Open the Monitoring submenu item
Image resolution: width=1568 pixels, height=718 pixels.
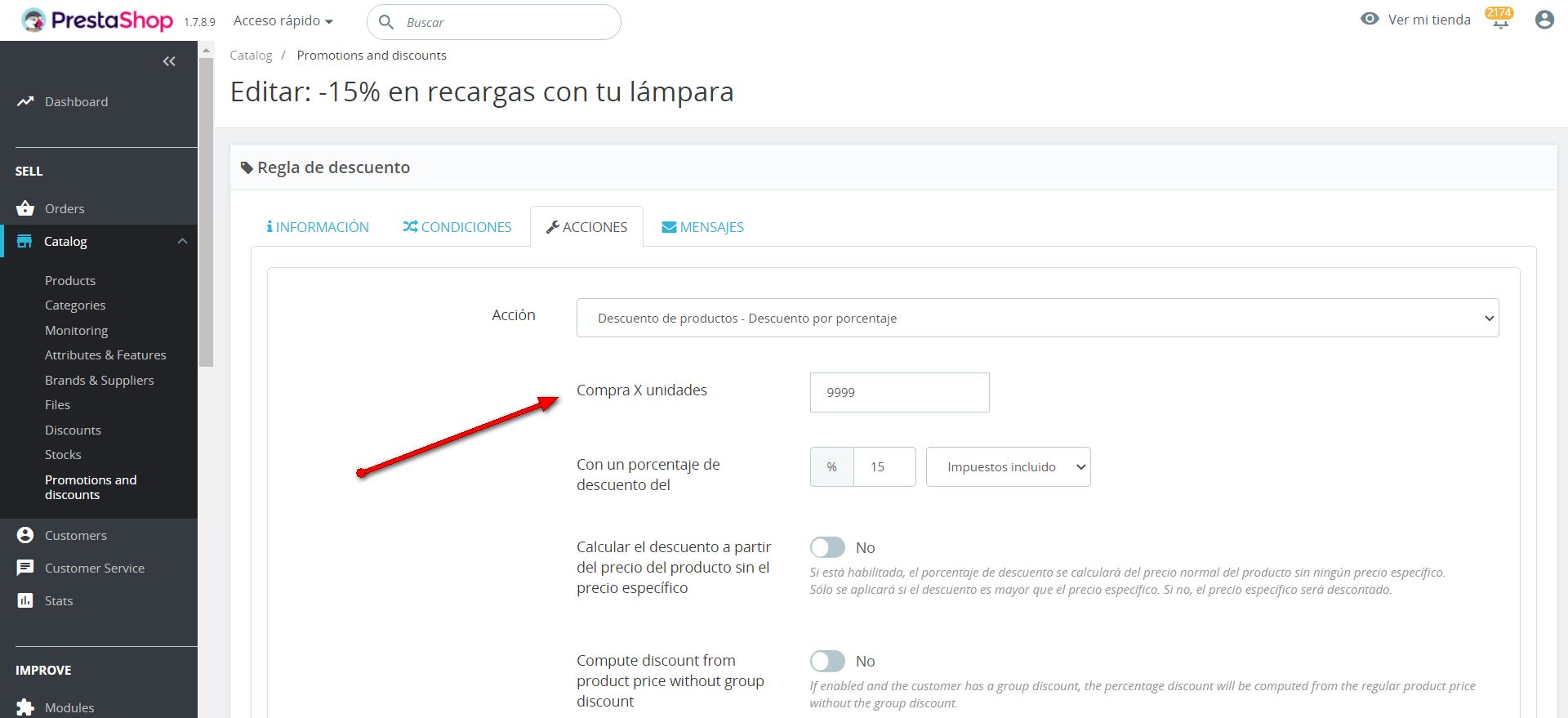[76, 330]
